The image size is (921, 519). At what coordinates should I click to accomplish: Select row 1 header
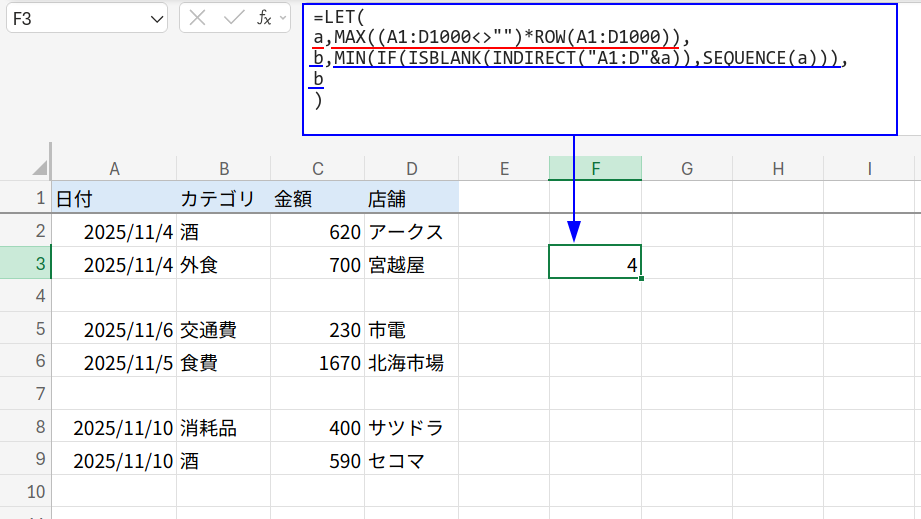coord(26,197)
